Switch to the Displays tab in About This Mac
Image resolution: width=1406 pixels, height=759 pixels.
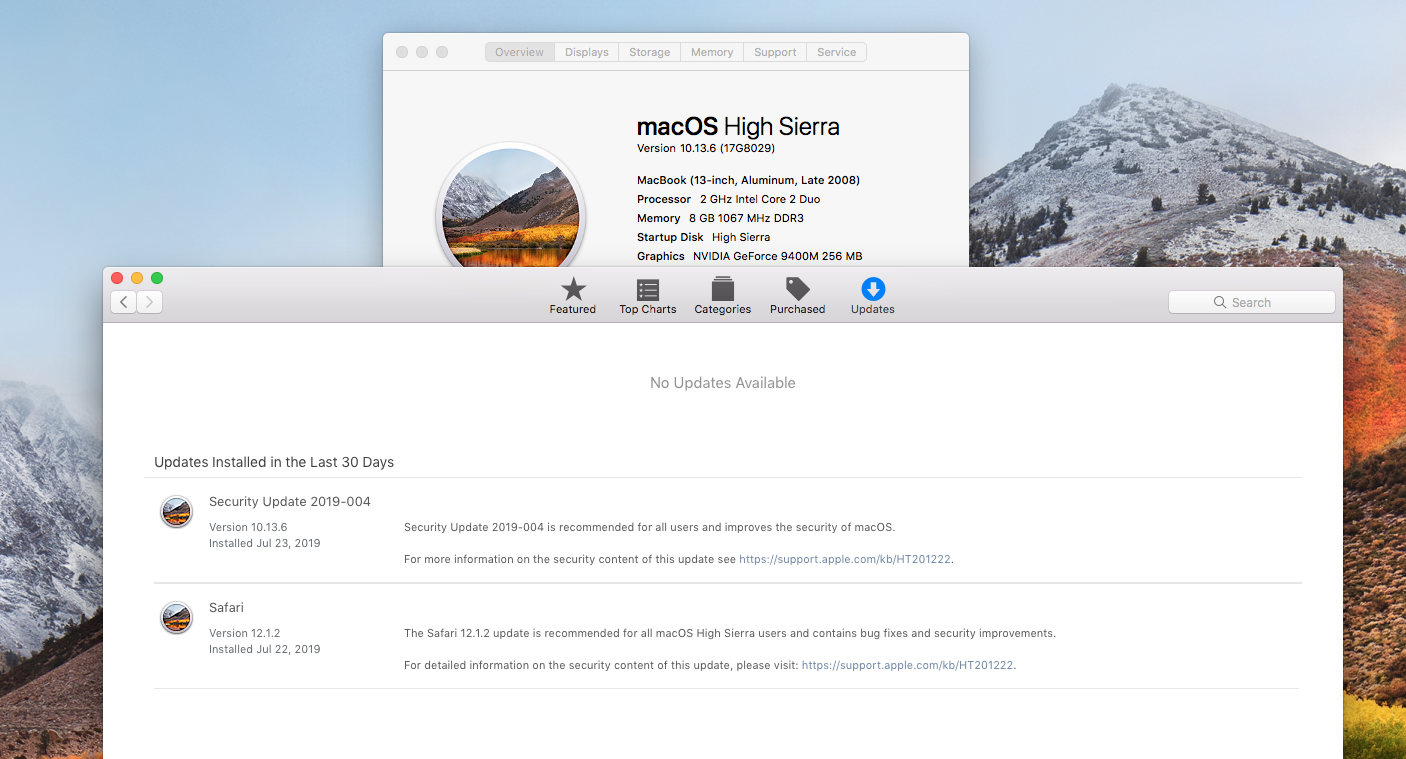[587, 52]
